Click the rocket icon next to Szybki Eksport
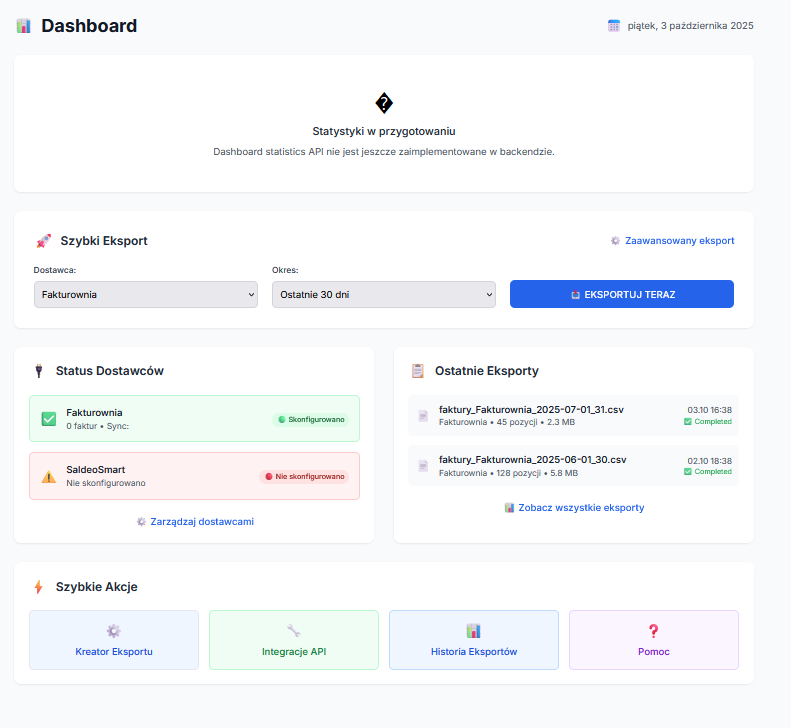791x728 pixels. pyautogui.click(x=43, y=241)
